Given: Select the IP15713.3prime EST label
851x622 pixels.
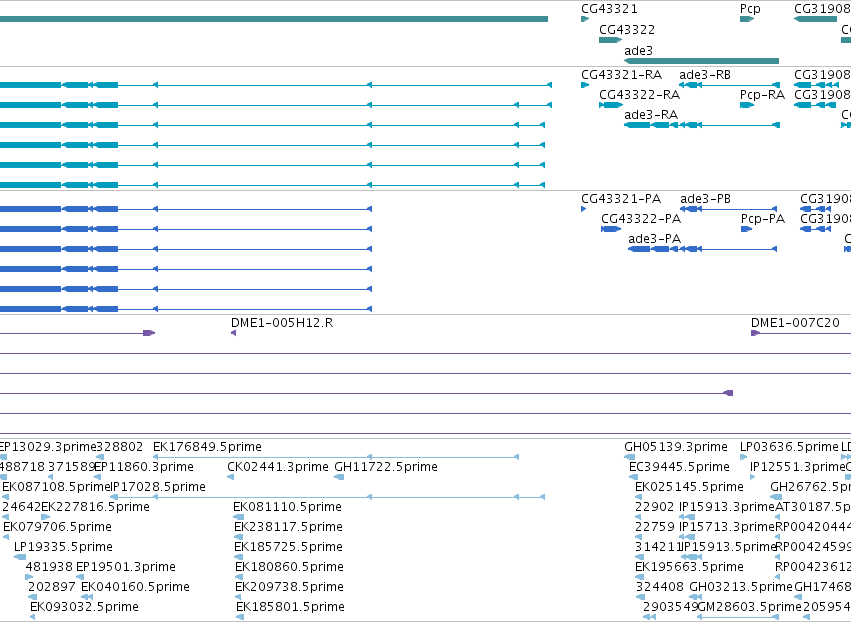Looking at the screenshot, I should (727, 527).
